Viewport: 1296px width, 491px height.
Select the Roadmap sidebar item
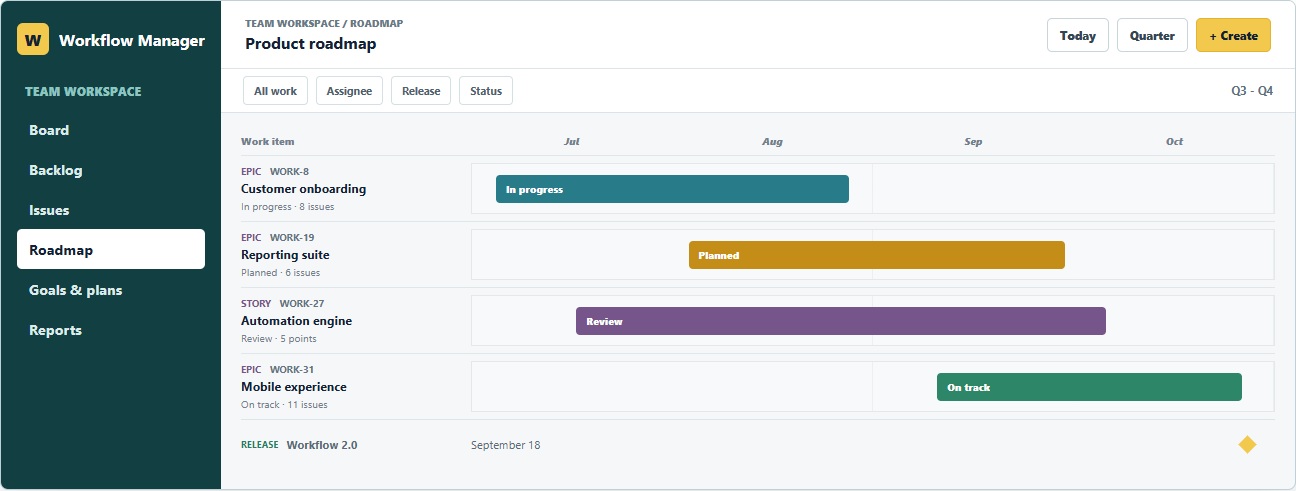coord(111,249)
